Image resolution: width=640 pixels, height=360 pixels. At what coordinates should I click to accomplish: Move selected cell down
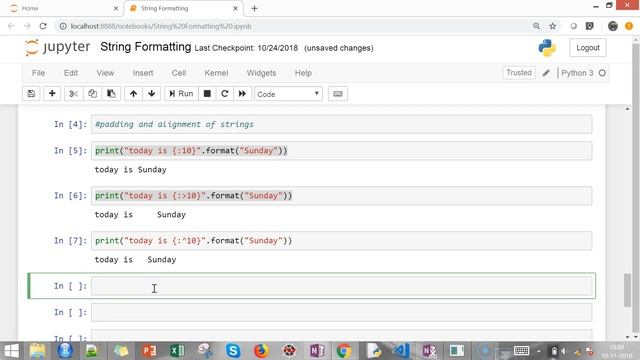[152, 93]
